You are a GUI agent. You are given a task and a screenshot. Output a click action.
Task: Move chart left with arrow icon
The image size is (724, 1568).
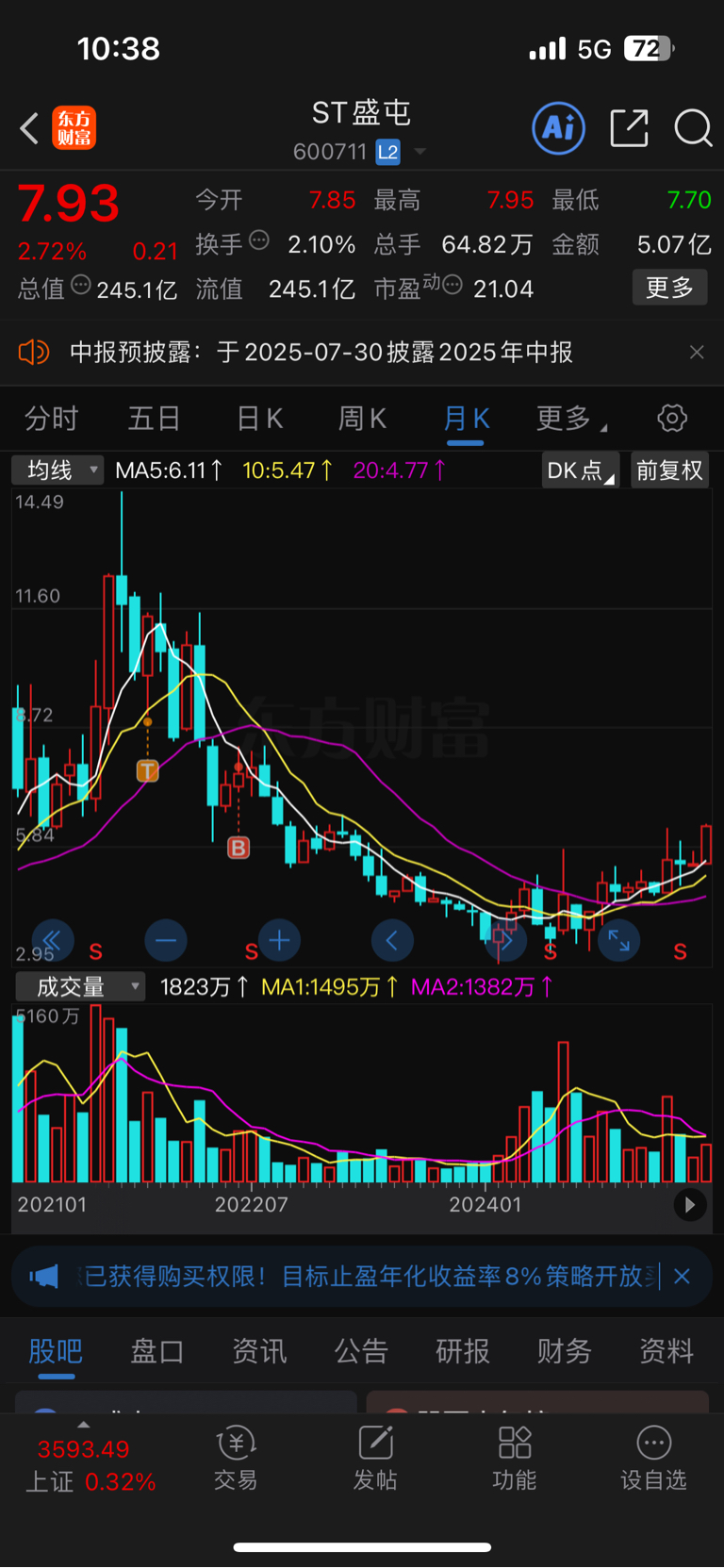pos(392,940)
